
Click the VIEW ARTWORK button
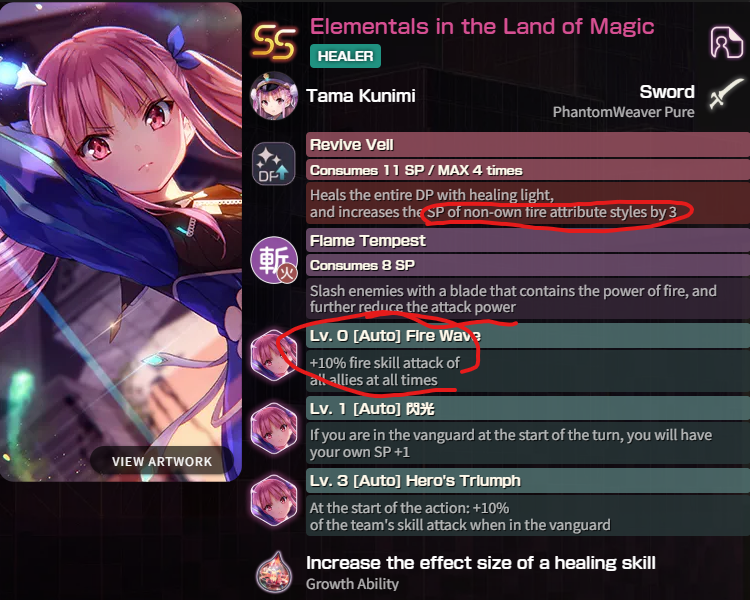click(162, 461)
